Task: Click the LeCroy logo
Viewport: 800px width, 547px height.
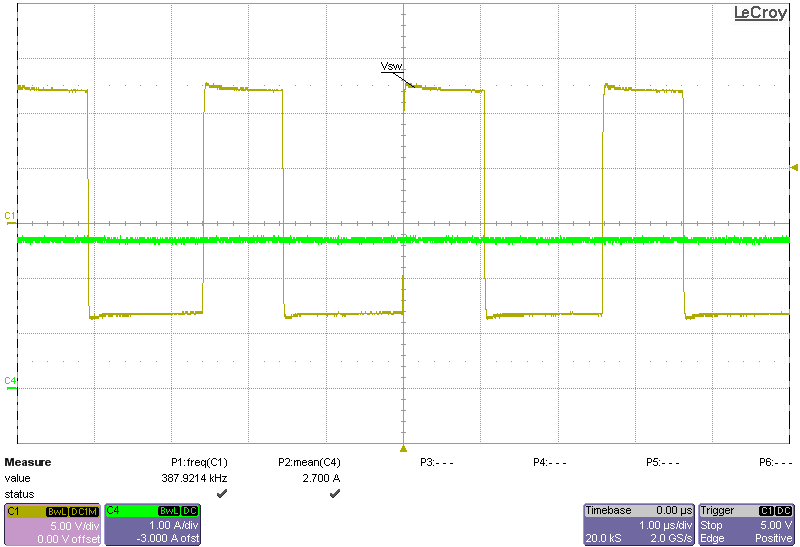Action: click(x=760, y=12)
